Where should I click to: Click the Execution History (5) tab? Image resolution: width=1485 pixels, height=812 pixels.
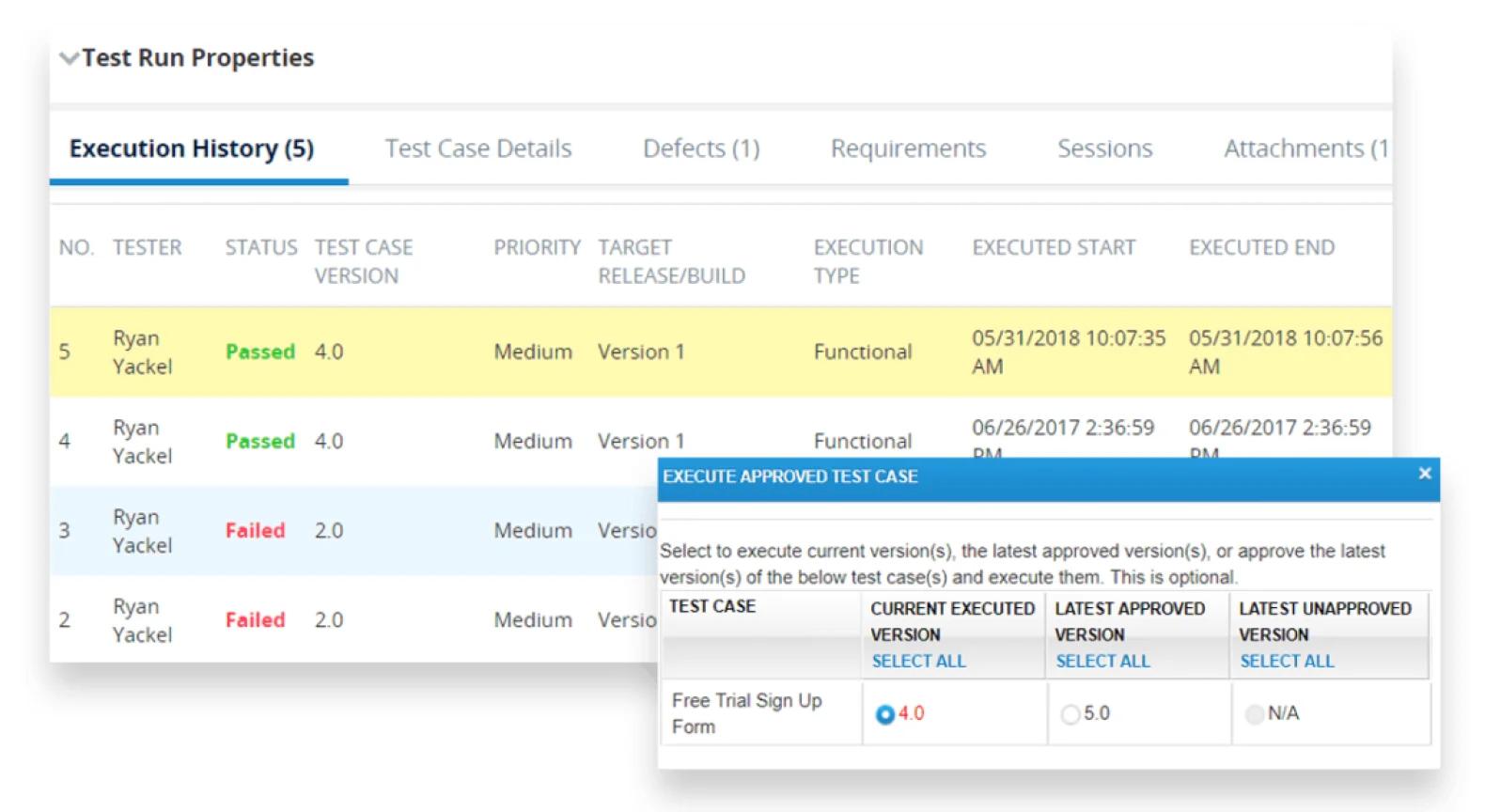click(192, 148)
